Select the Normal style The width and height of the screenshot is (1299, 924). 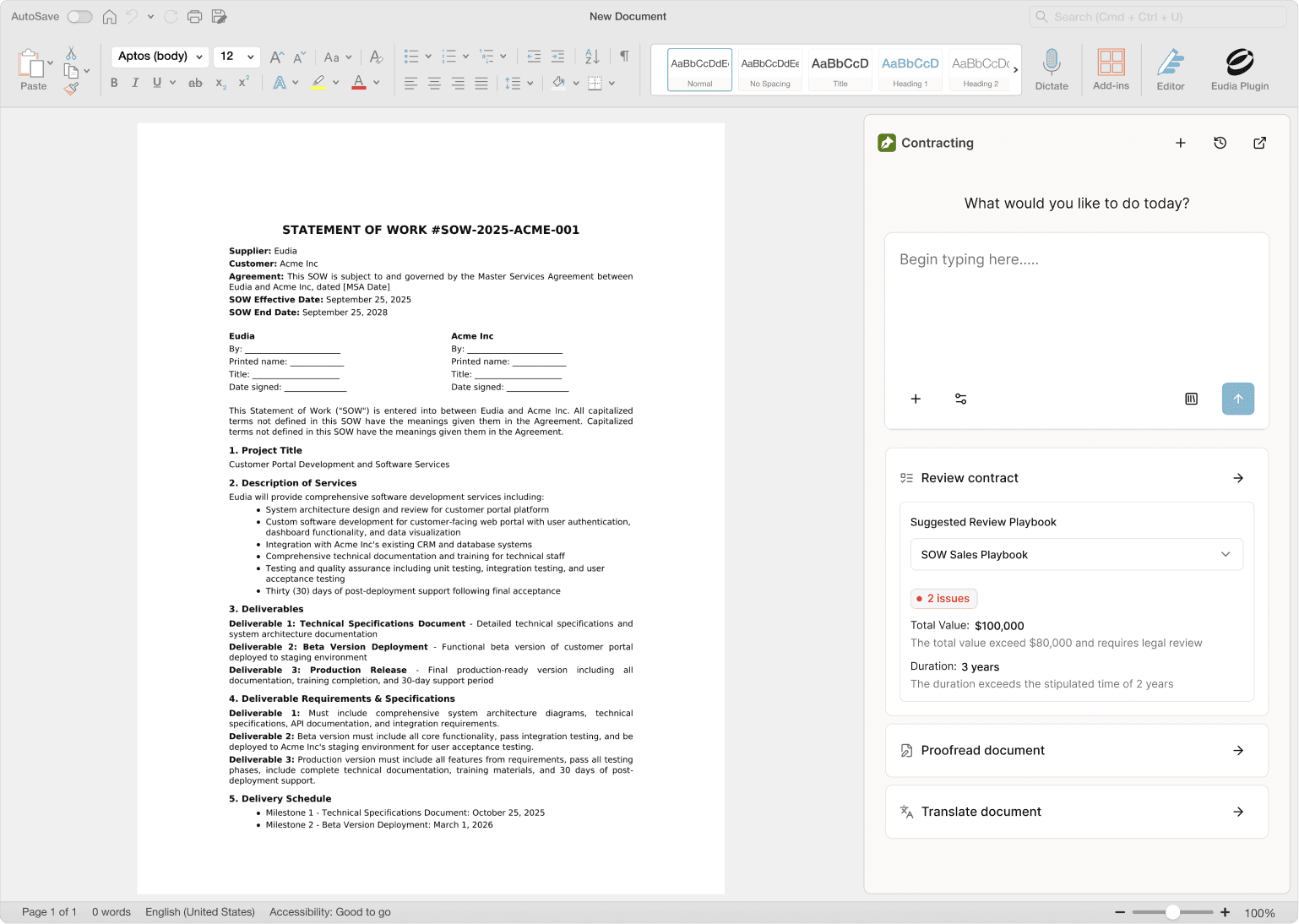click(699, 69)
